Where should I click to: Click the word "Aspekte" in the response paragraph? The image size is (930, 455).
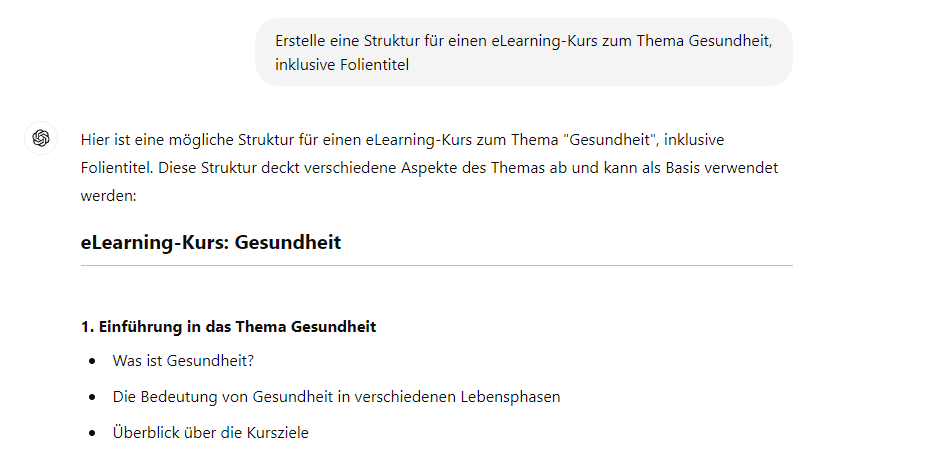456,167
